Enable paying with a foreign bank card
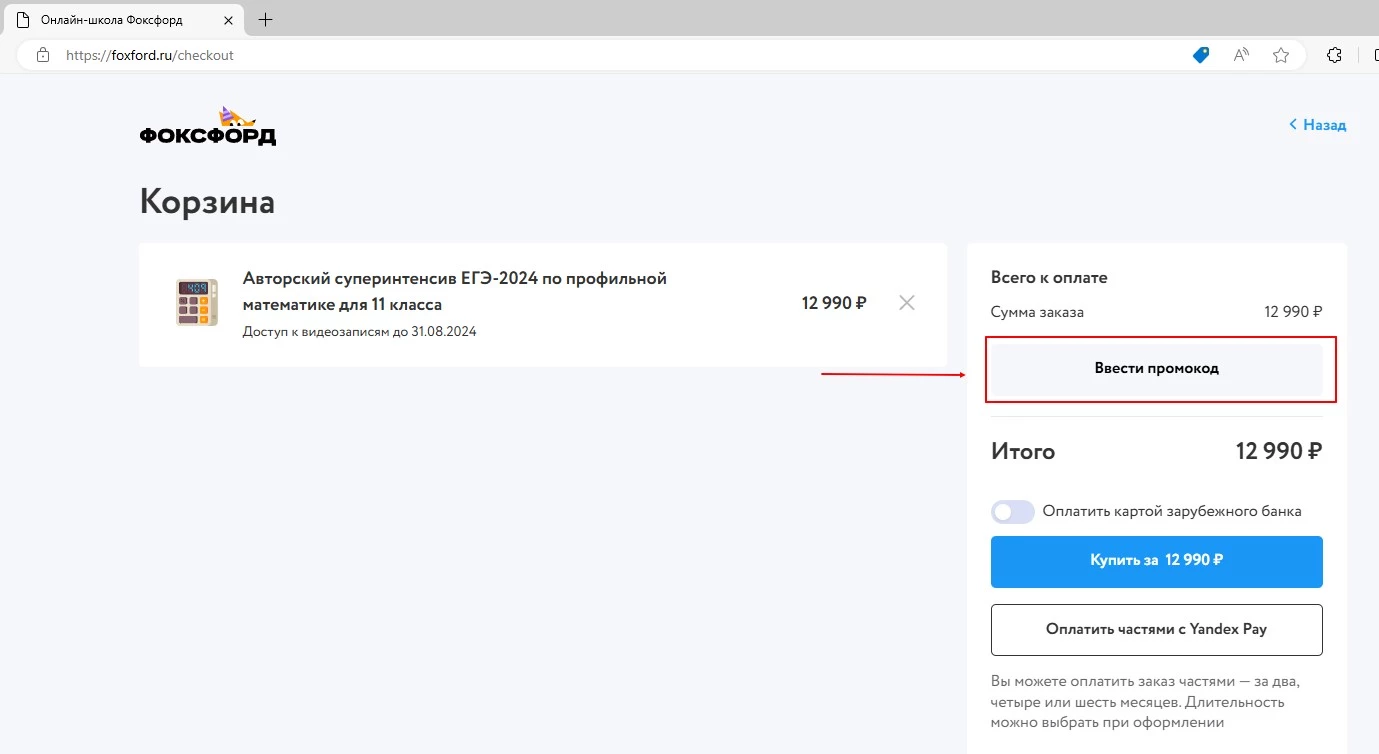1379x754 pixels. pos(1012,511)
